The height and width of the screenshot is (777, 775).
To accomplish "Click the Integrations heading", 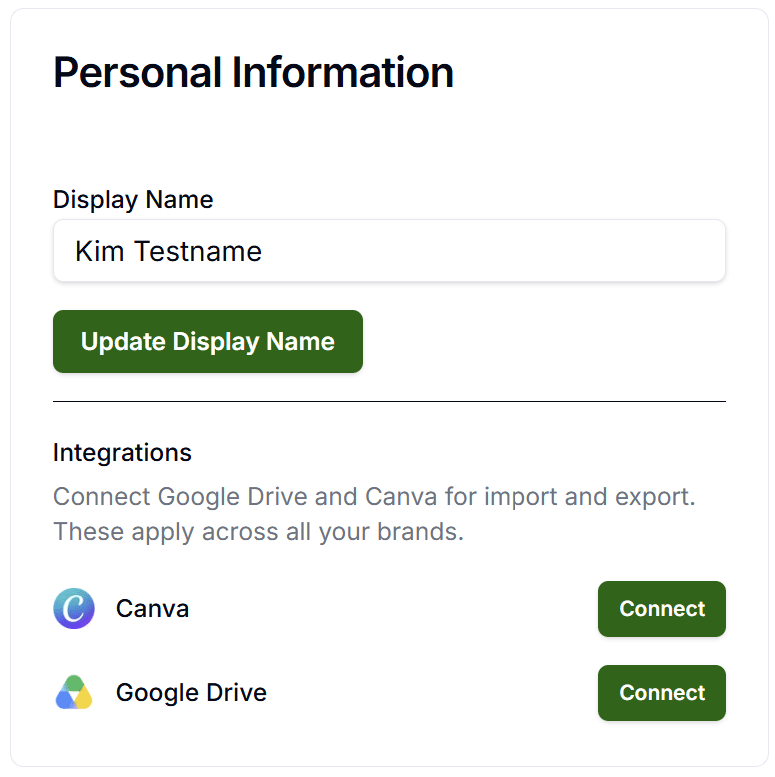I will 122,453.
